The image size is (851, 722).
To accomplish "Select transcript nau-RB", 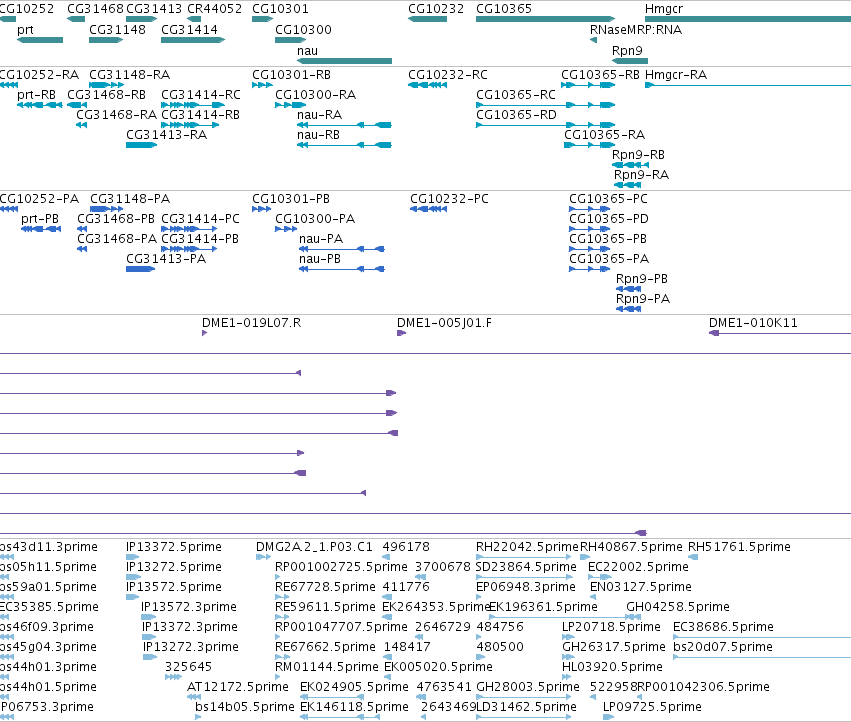I will pyautogui.click(x=344, y=145).
